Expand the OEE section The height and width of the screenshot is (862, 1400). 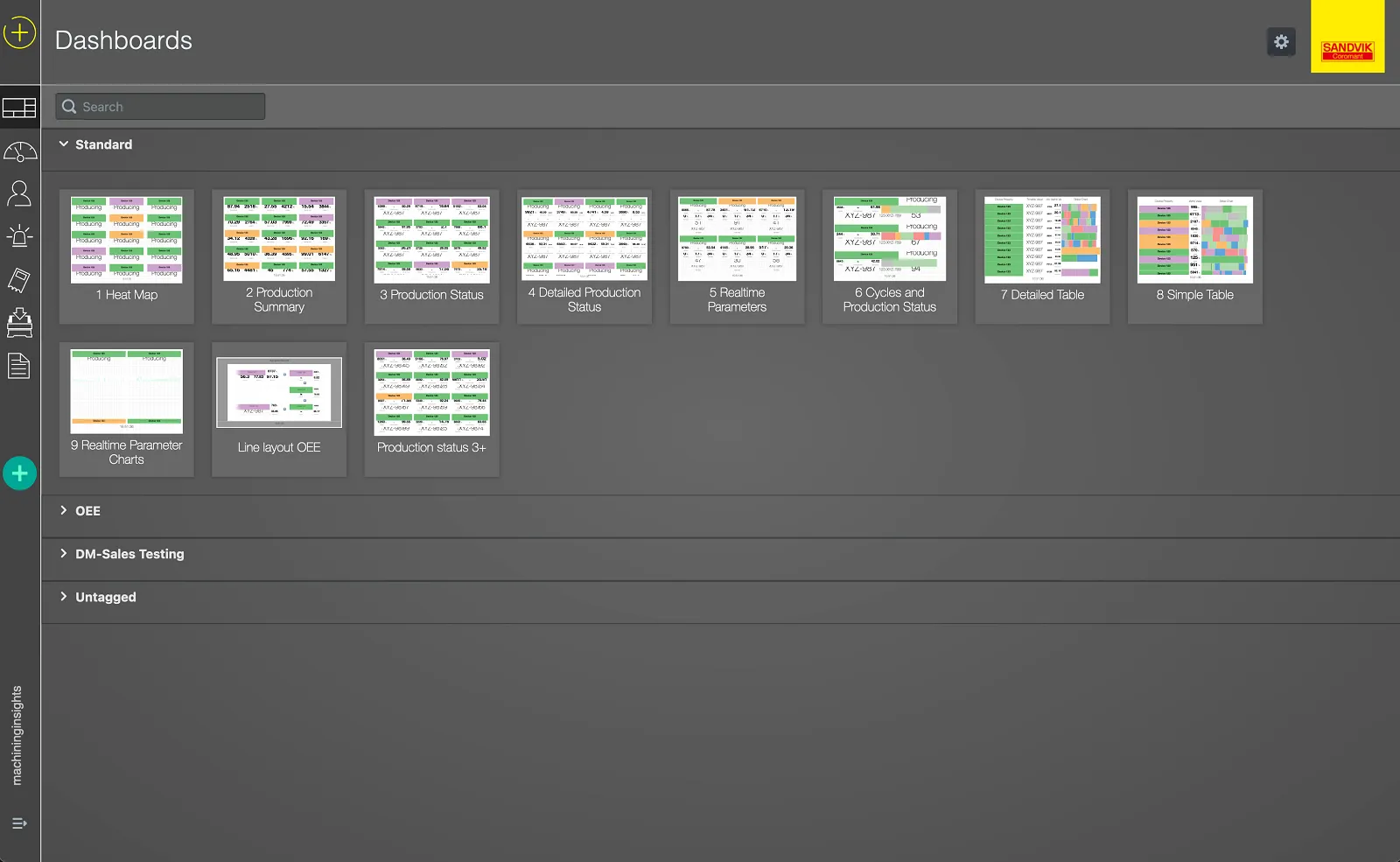87,510
